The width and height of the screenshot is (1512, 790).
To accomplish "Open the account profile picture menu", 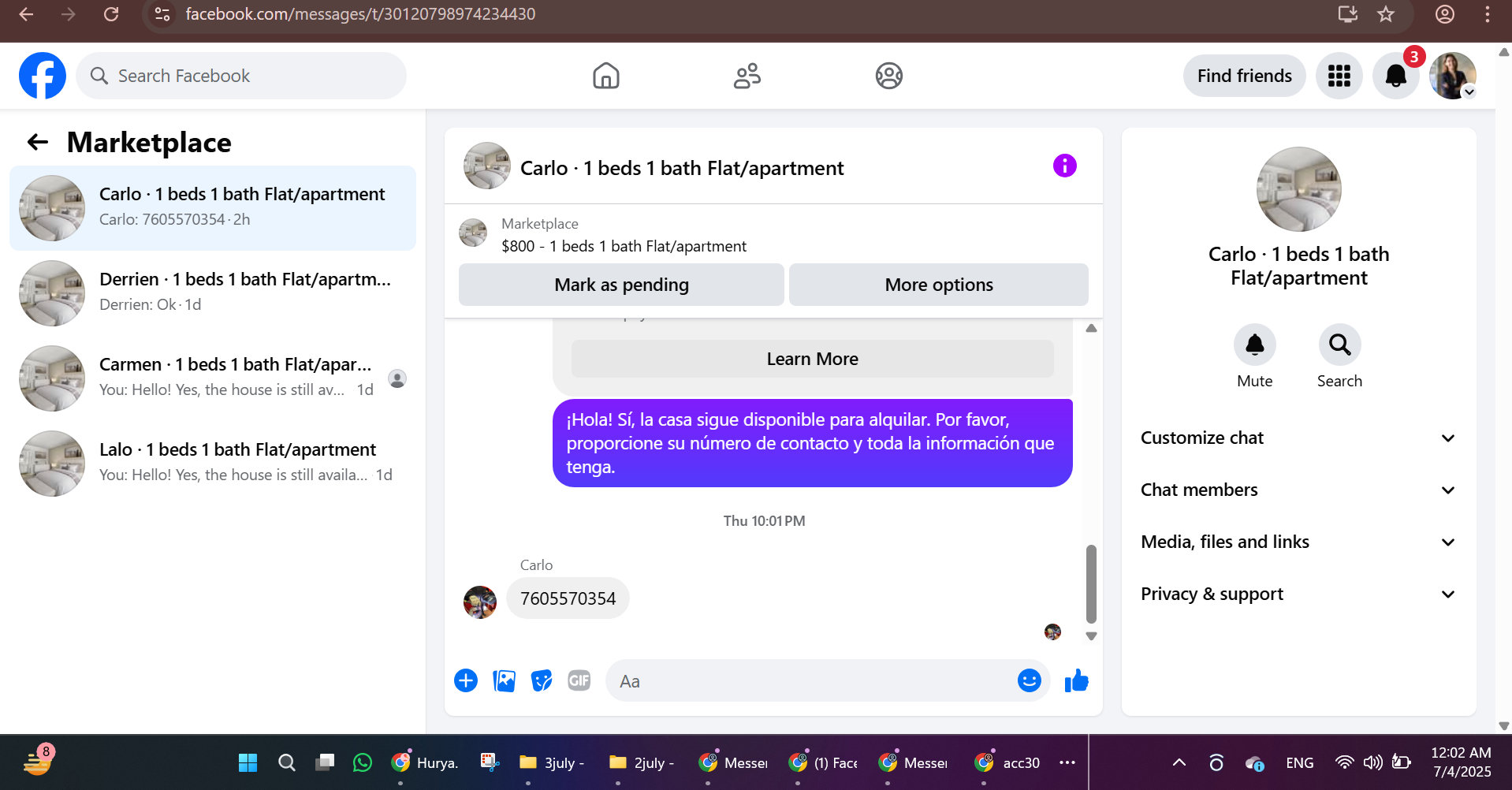I will 1452,76.
